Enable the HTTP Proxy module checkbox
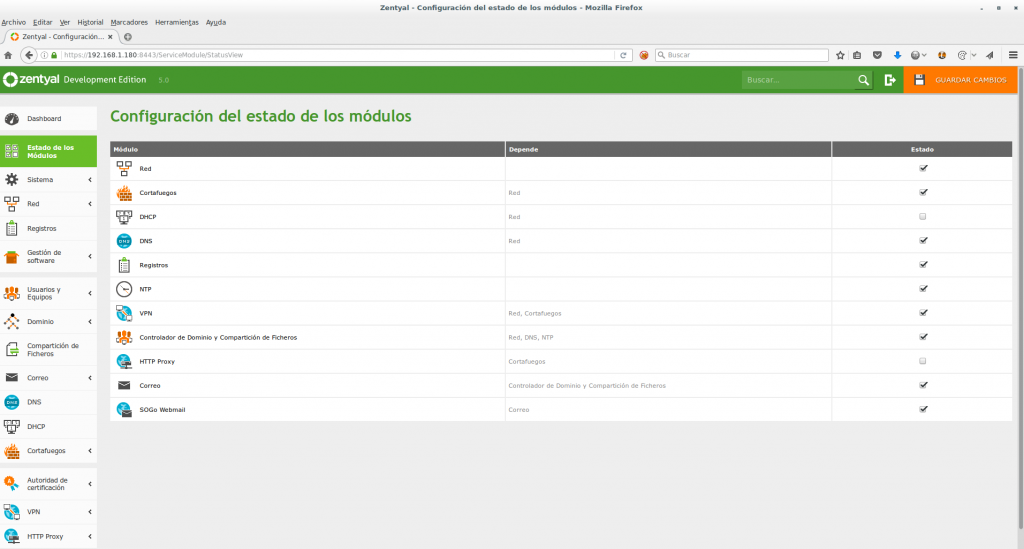 point(923,361)
